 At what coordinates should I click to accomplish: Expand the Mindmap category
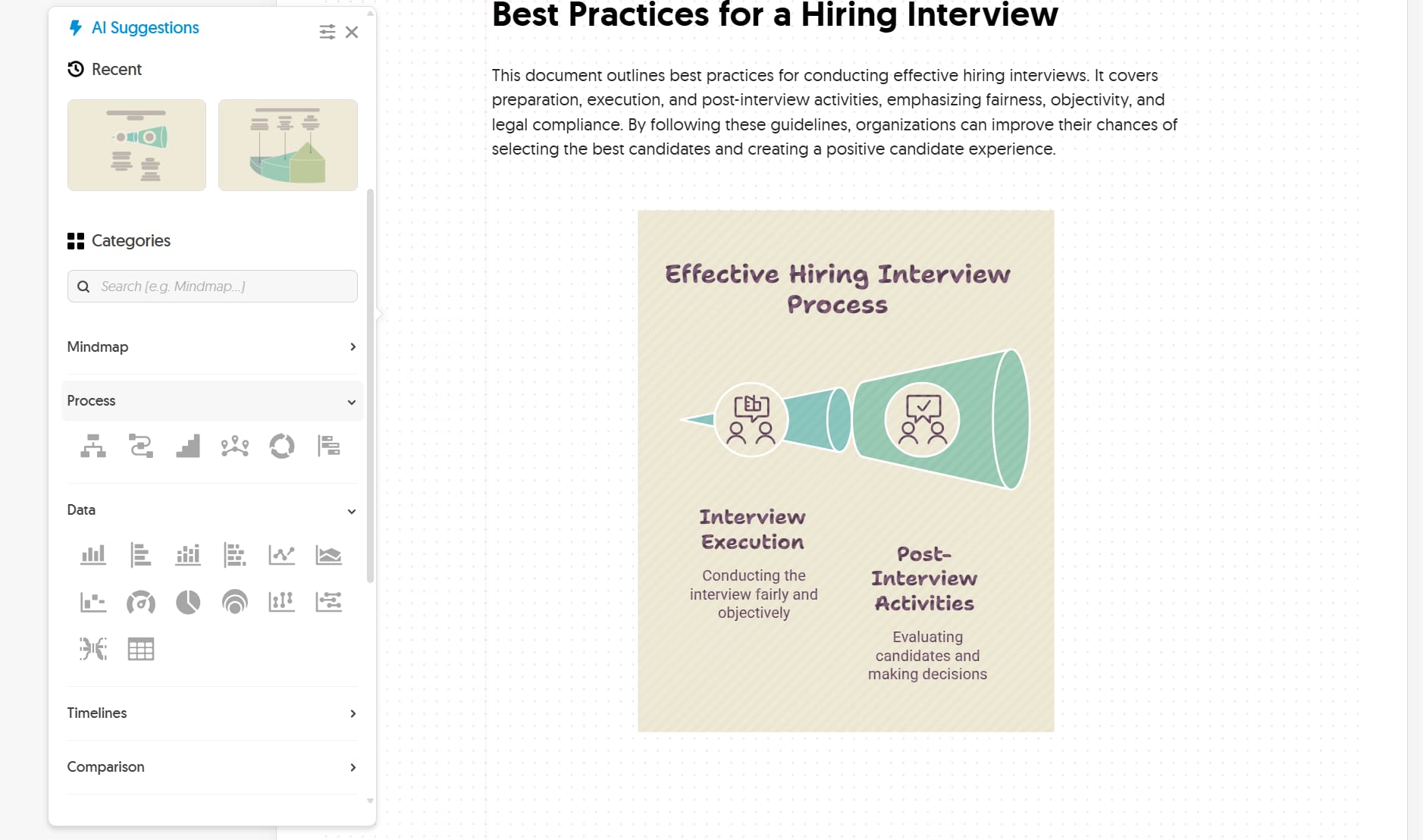pos(212,346)
